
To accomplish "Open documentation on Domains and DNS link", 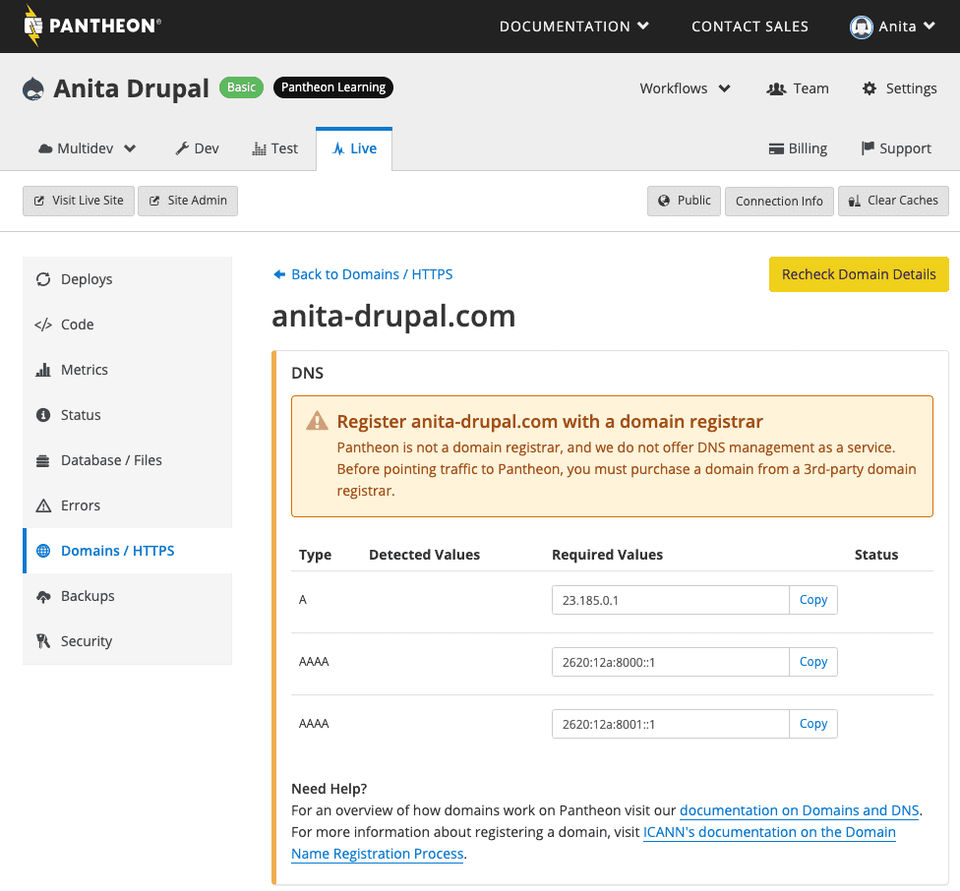I will (799, 811).
